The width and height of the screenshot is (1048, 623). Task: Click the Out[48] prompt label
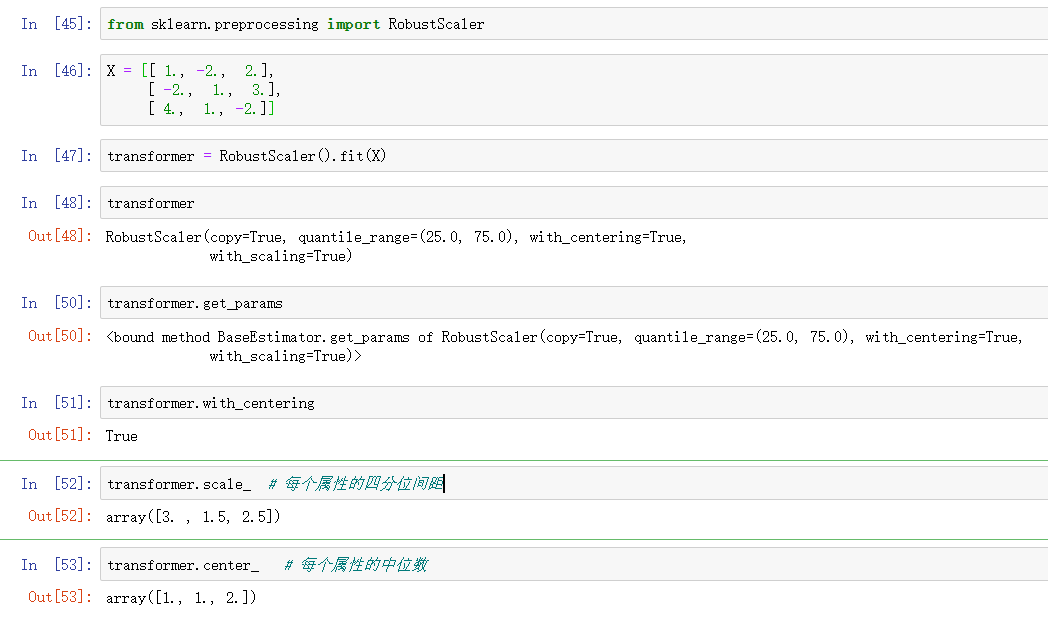coord(59,236)
